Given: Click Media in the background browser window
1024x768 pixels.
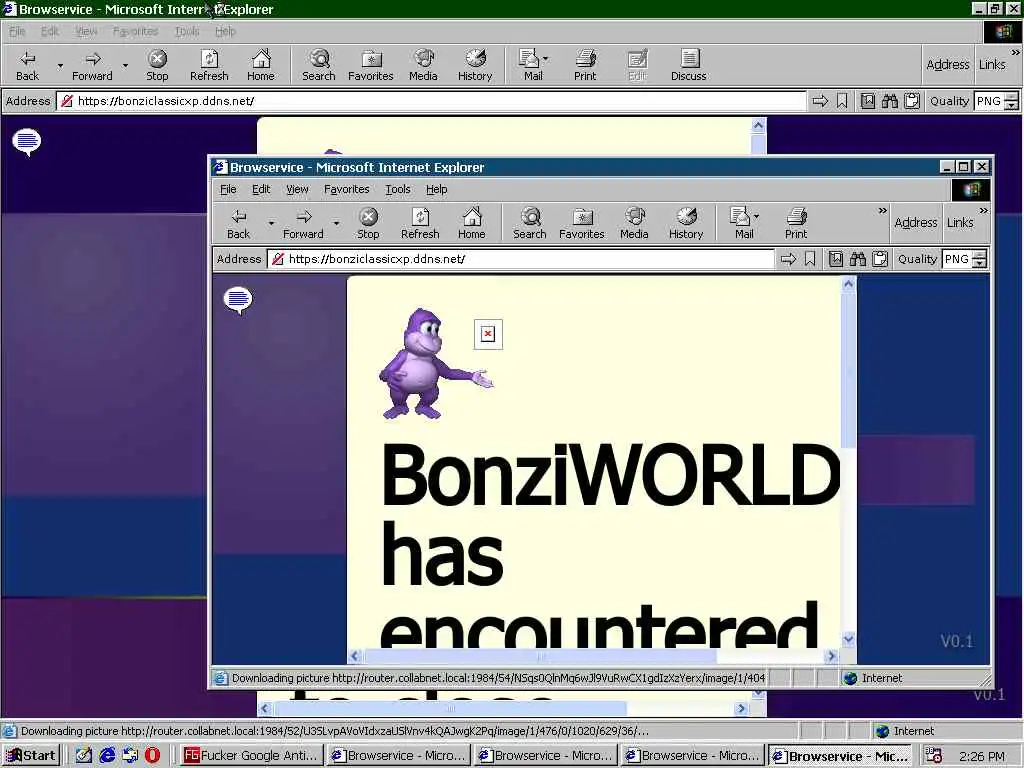Looking at the screenshot, I should point(423,65).
